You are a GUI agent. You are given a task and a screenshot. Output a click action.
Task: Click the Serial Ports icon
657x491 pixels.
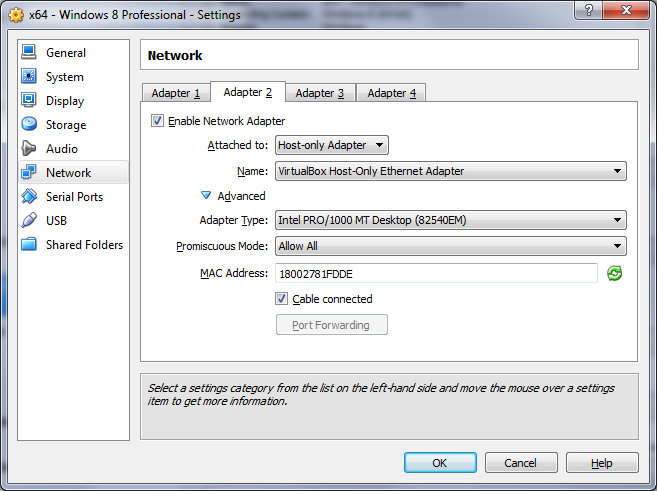point(28,196)
